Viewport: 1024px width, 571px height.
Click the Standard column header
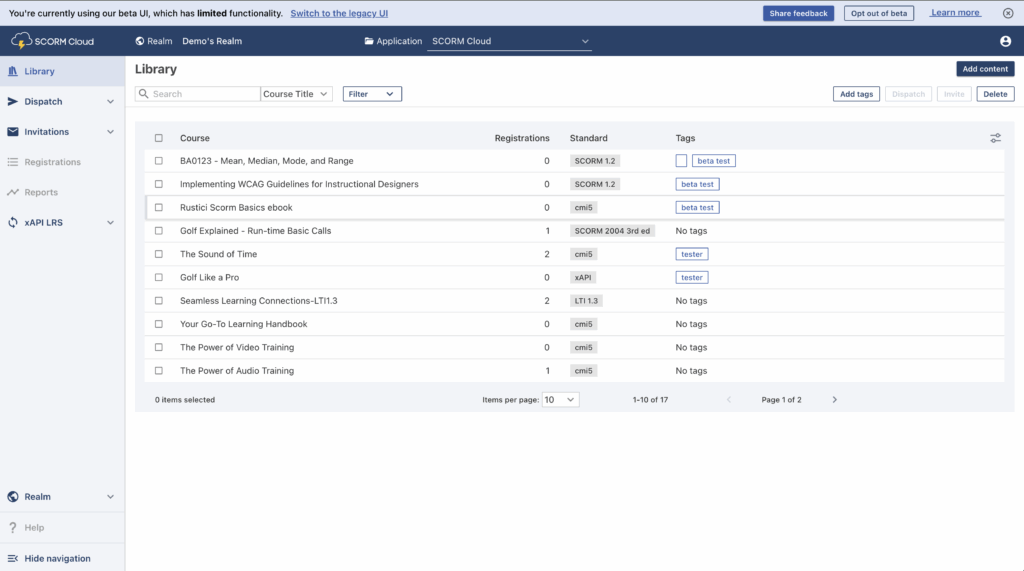point(588,138)
